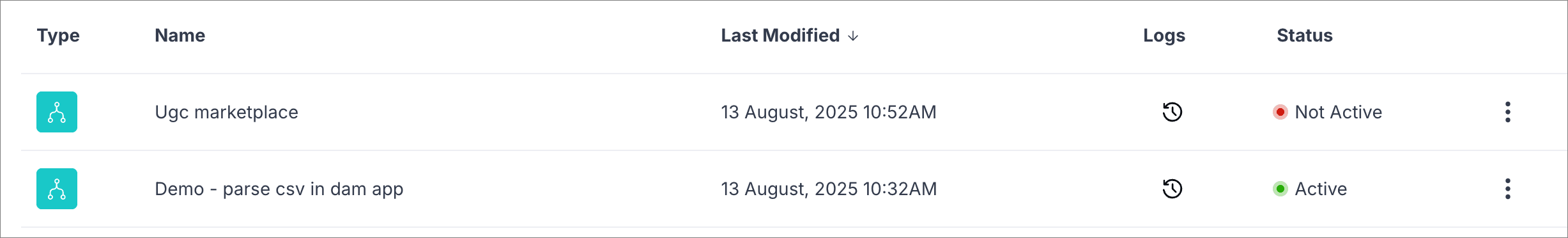Open three-dot menu for Ugc marketplace

pos(1507,112)
